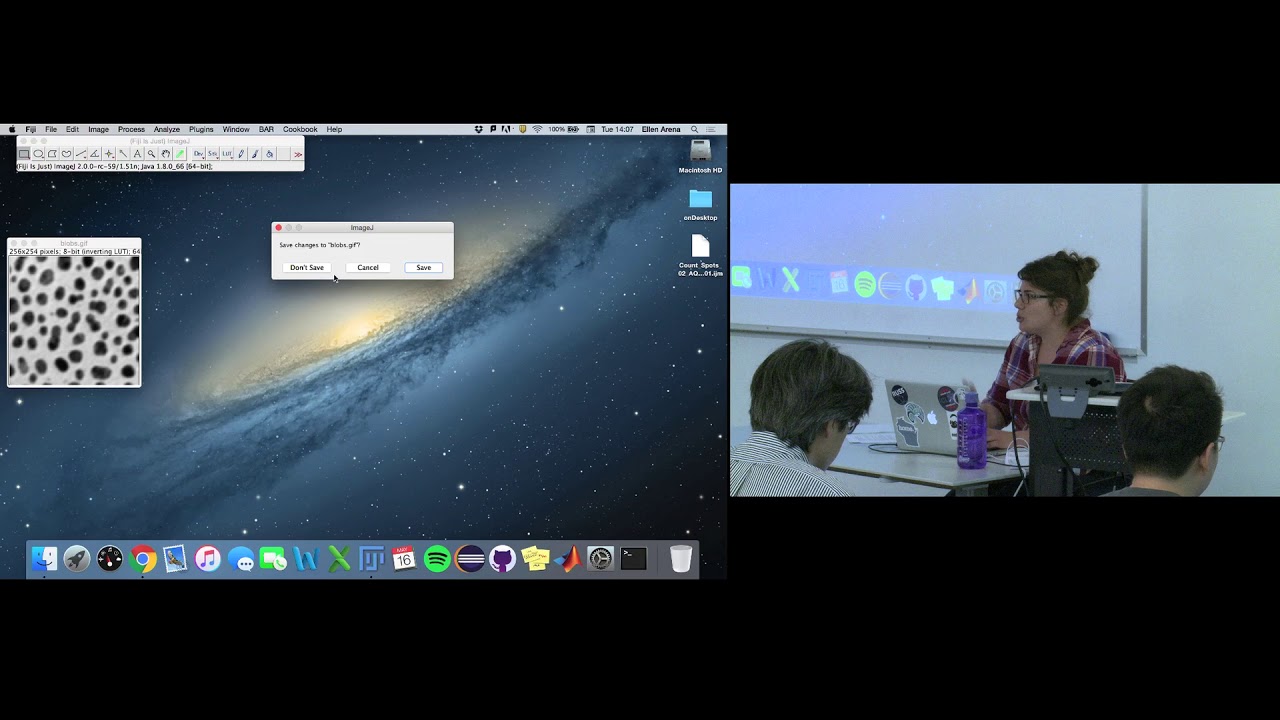
Task: Open Dropbox menu bar icon
Action: [x=478, y=129]
